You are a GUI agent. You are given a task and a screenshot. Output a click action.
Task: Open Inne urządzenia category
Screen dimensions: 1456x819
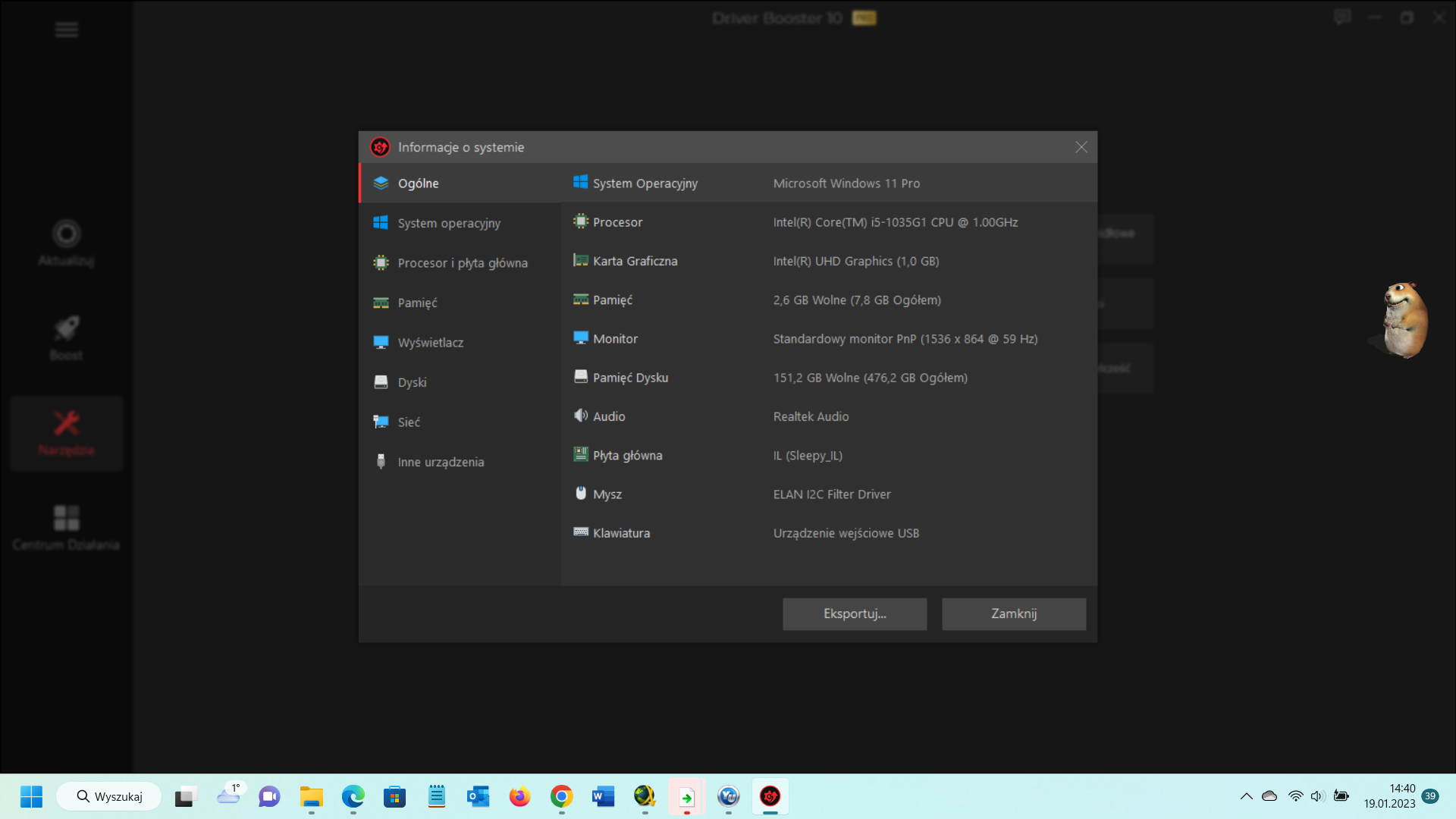tap(460, 462)
